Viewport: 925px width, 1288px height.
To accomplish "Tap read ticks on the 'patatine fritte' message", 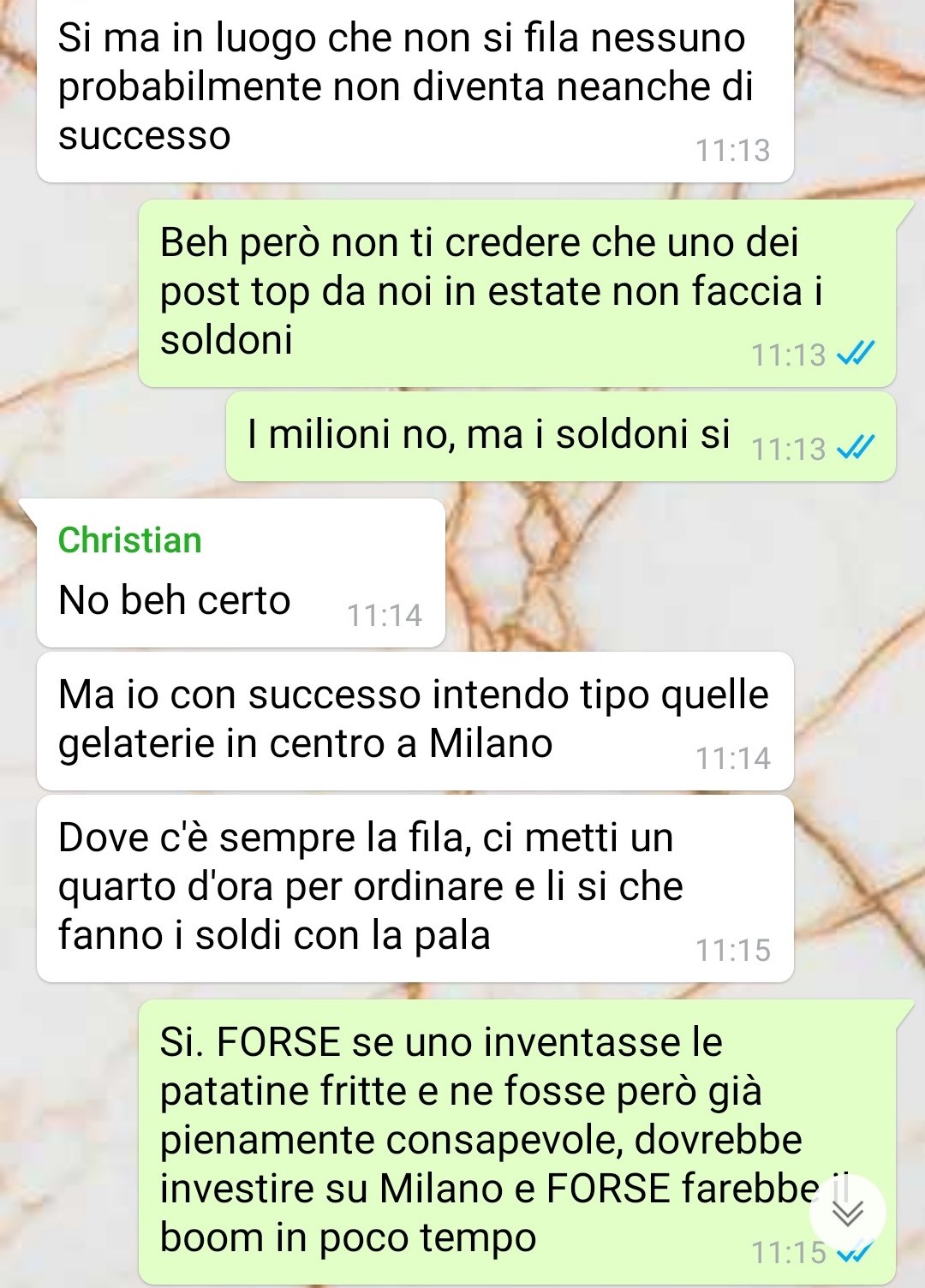I will coord(856,1253).
